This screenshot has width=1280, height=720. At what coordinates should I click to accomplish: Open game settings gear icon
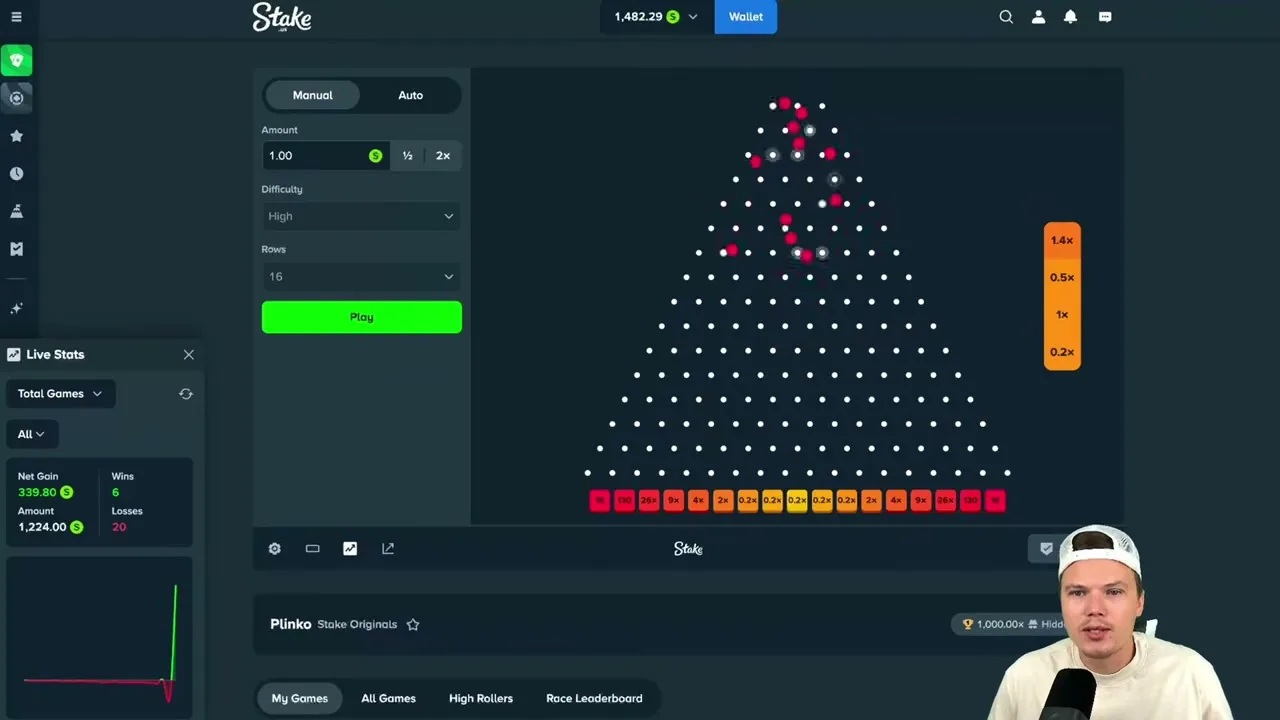point(275,549)
